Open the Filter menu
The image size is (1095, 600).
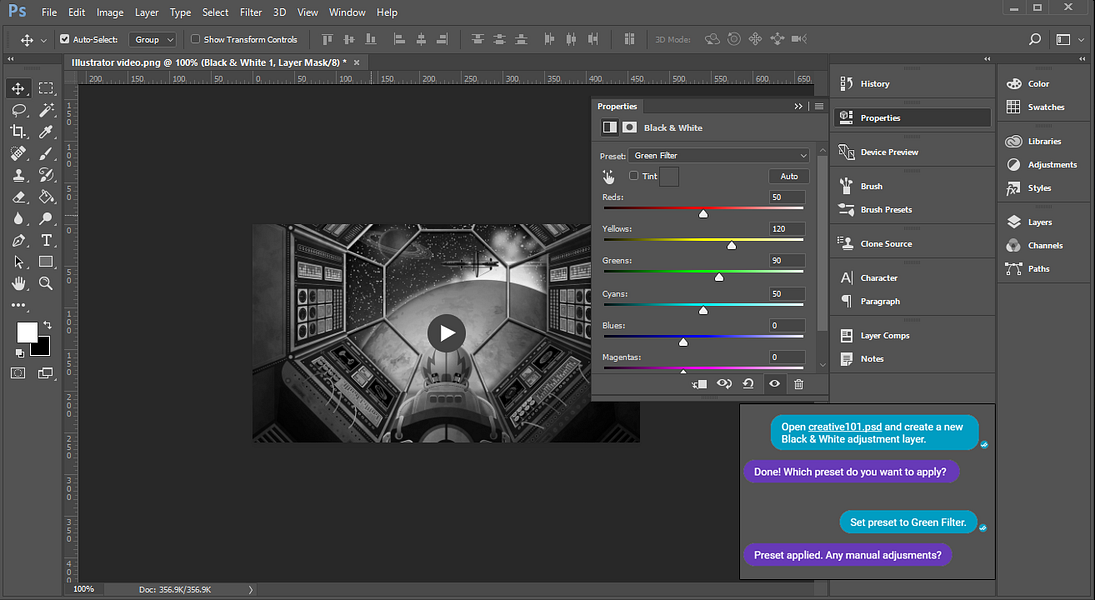click(251, 13)
